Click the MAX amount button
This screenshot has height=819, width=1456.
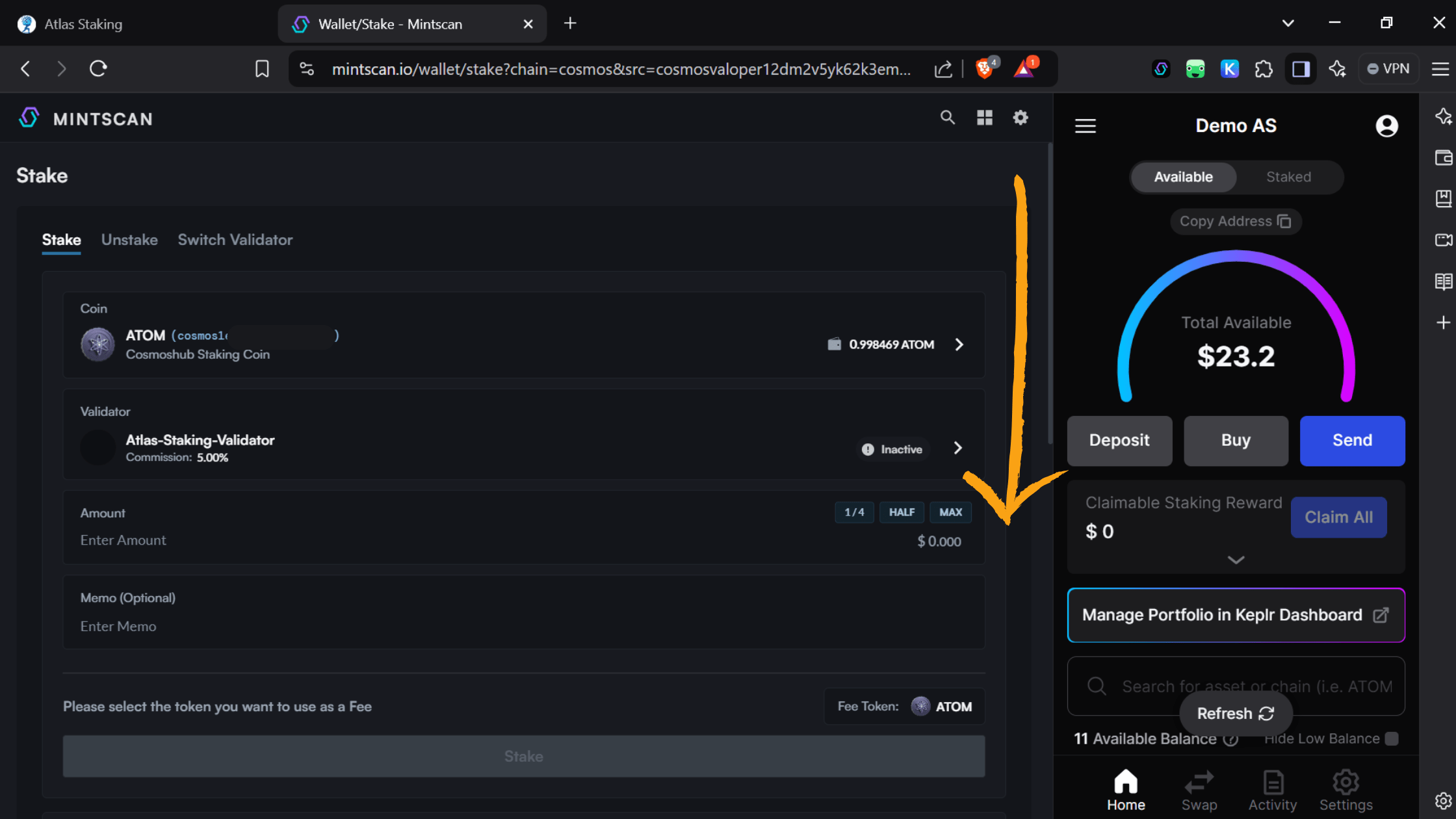click(950, 512)
